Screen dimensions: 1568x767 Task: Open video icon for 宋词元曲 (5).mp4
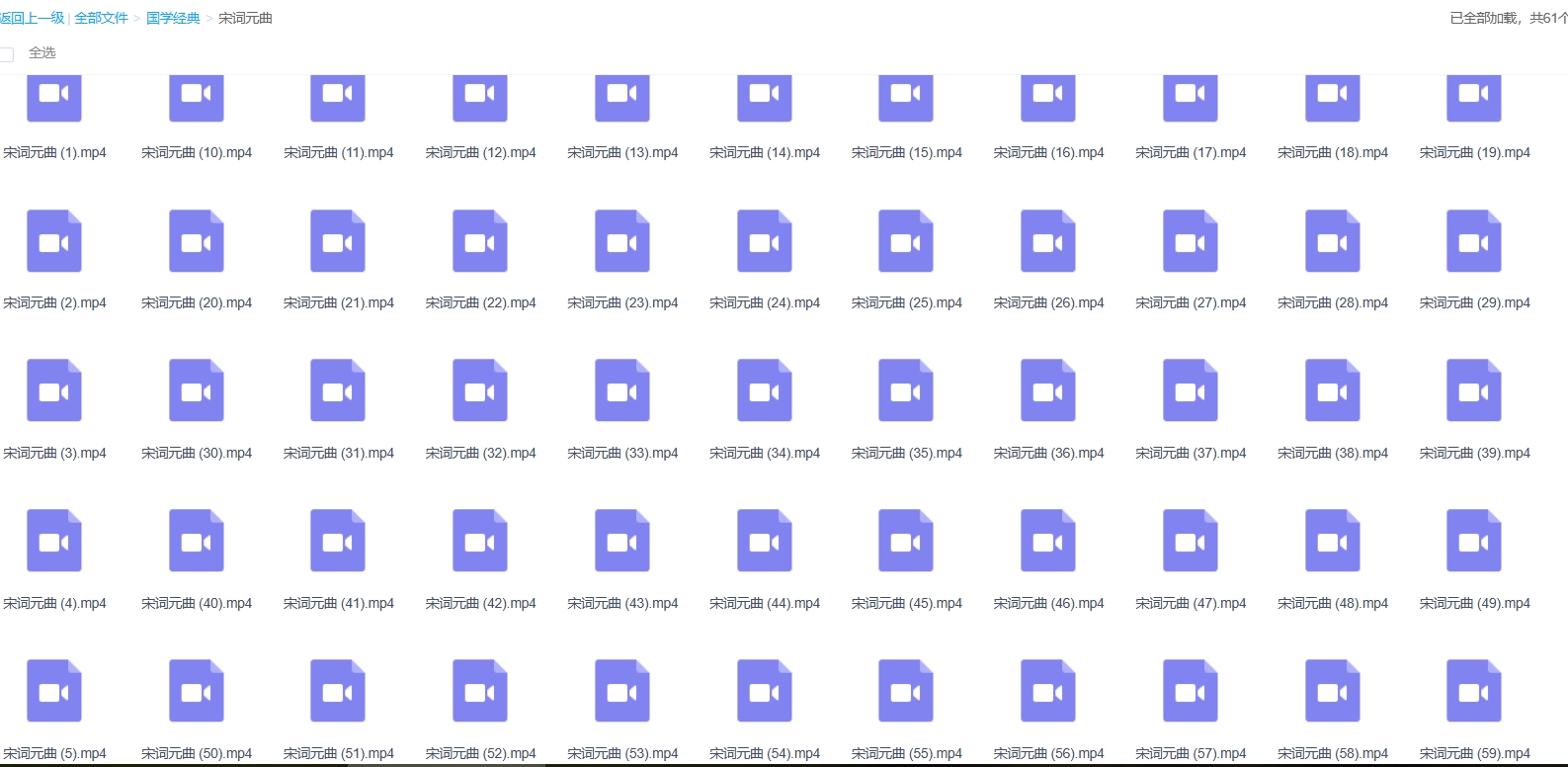pos(54,692)
